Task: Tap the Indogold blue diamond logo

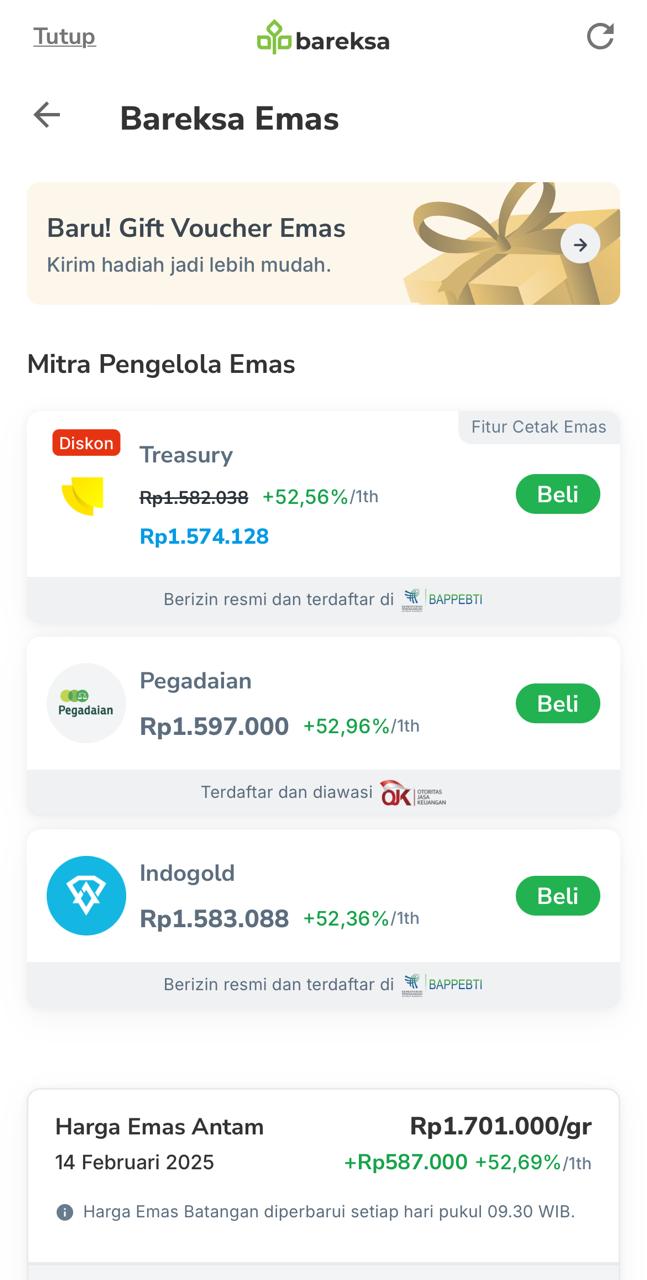Action: pos(86,895)
